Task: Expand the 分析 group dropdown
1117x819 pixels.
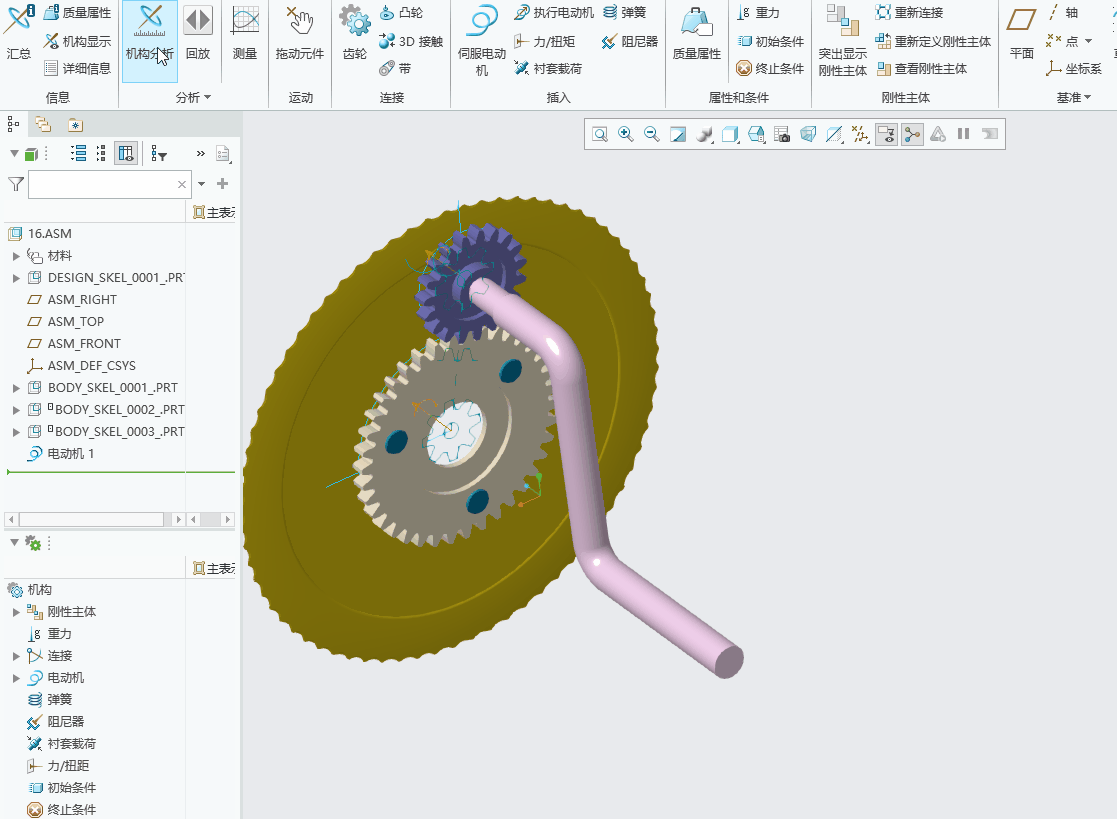Action: [x=194, y=98]
